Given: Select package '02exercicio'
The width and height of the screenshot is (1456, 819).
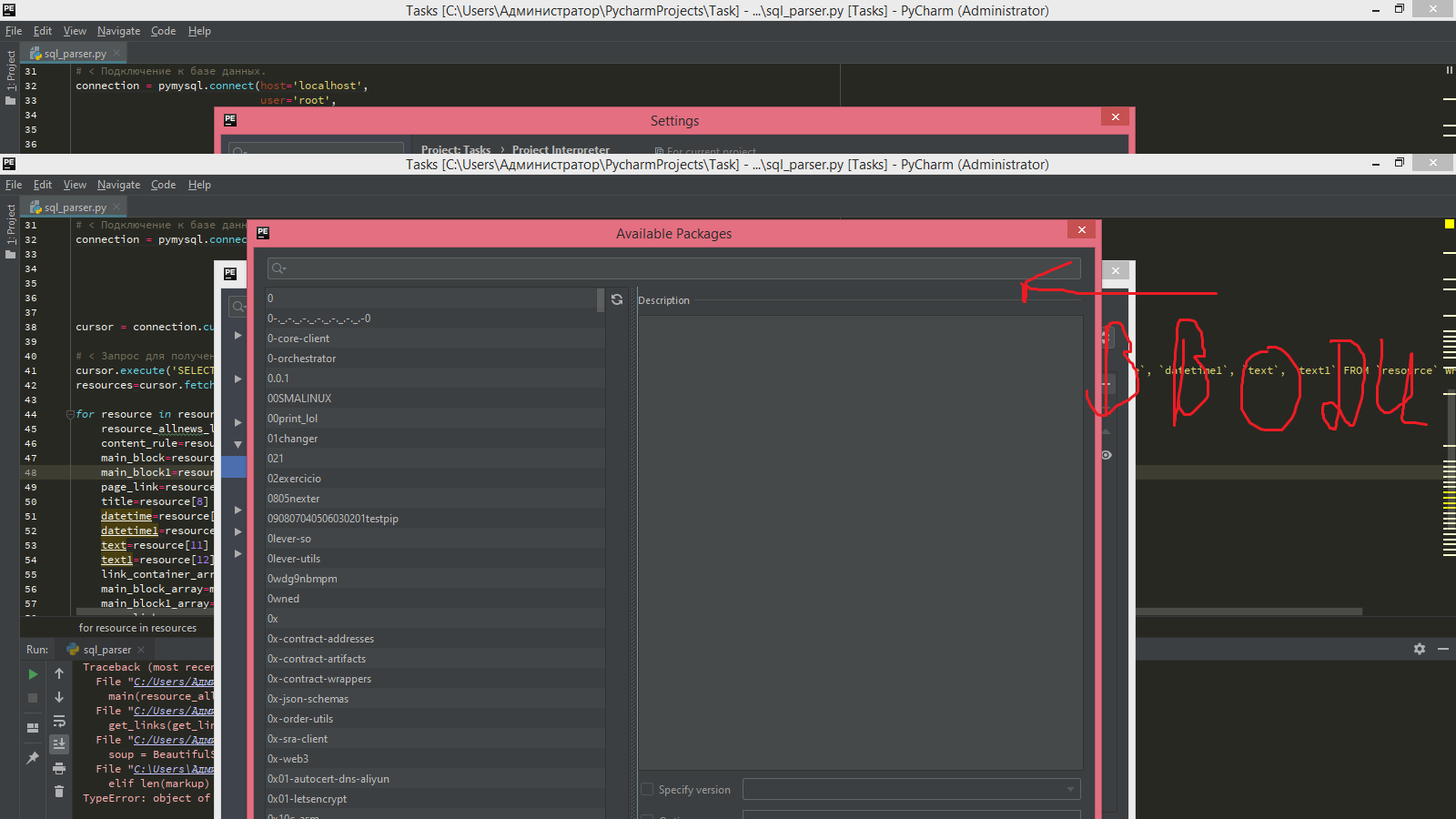Looking at the screenshot, I should coord(435,479).
